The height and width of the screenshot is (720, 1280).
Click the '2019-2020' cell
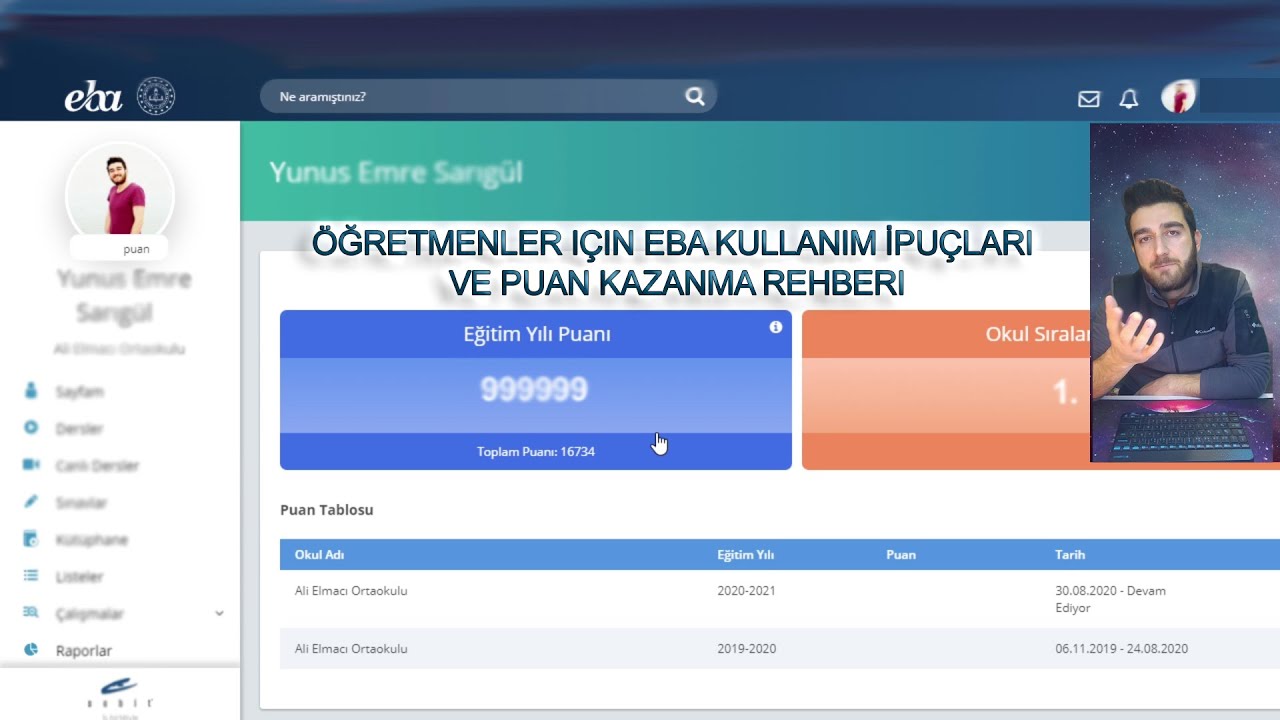[746, 649]
